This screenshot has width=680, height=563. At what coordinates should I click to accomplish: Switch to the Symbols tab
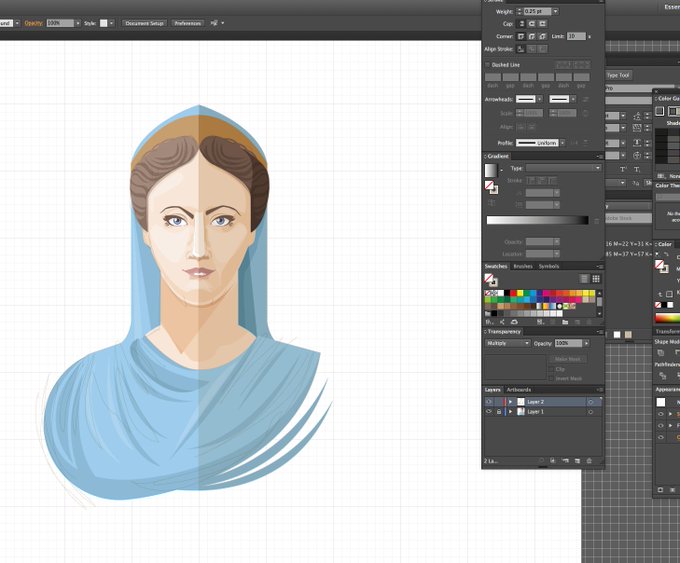[549, 266]
